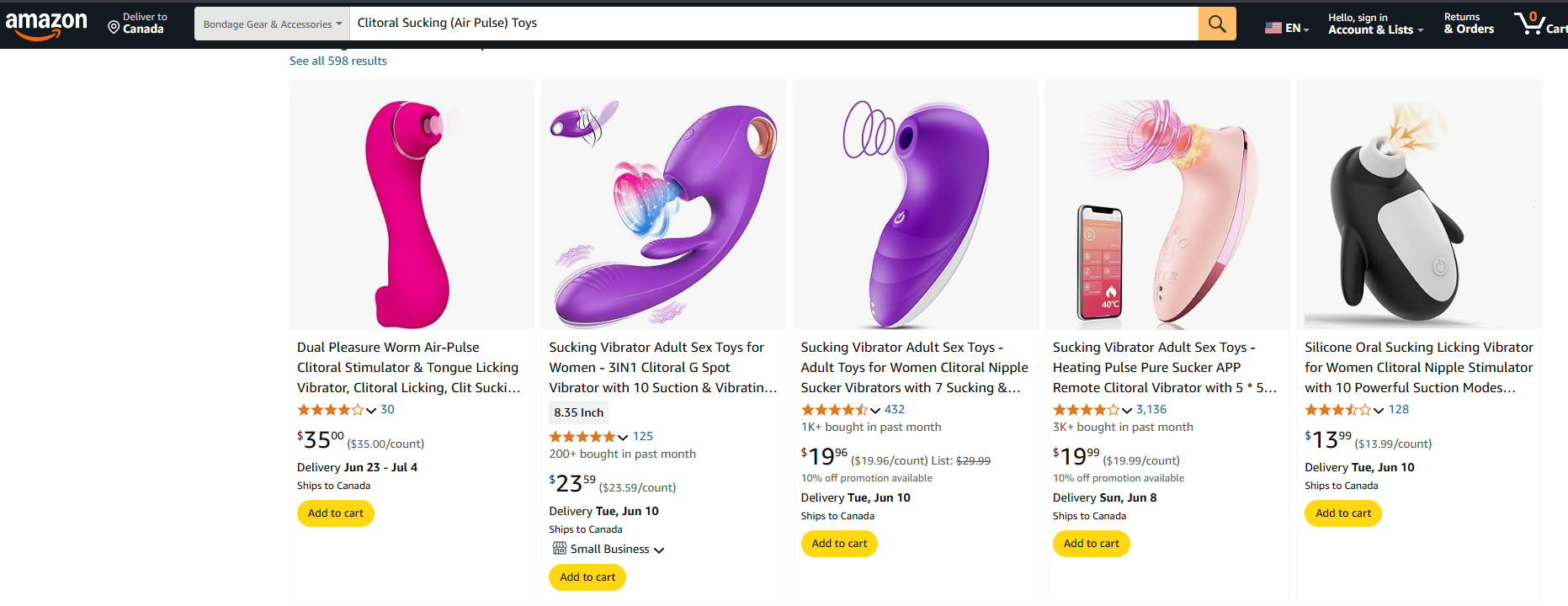Click inside the search input field
The width and height of the screenshot is (1568, 606).
pos(757,23)
